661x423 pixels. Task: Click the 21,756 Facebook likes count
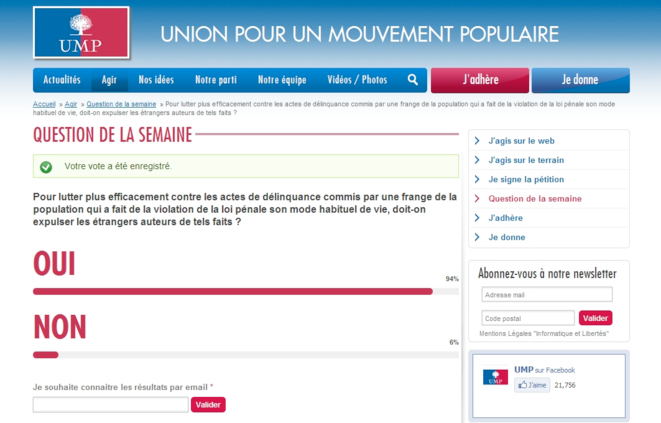point(565,385)
